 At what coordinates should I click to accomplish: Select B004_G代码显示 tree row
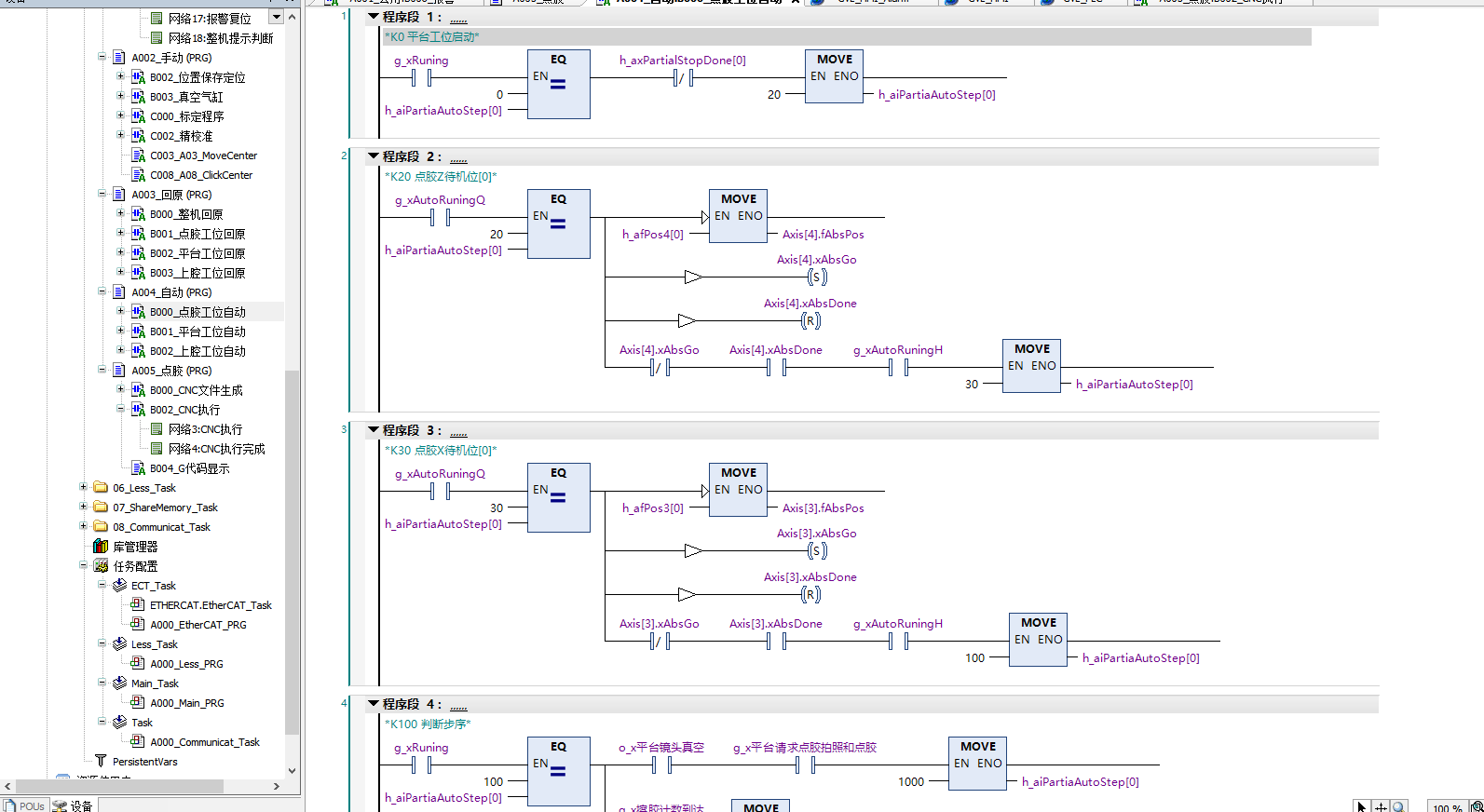(189, 468)
